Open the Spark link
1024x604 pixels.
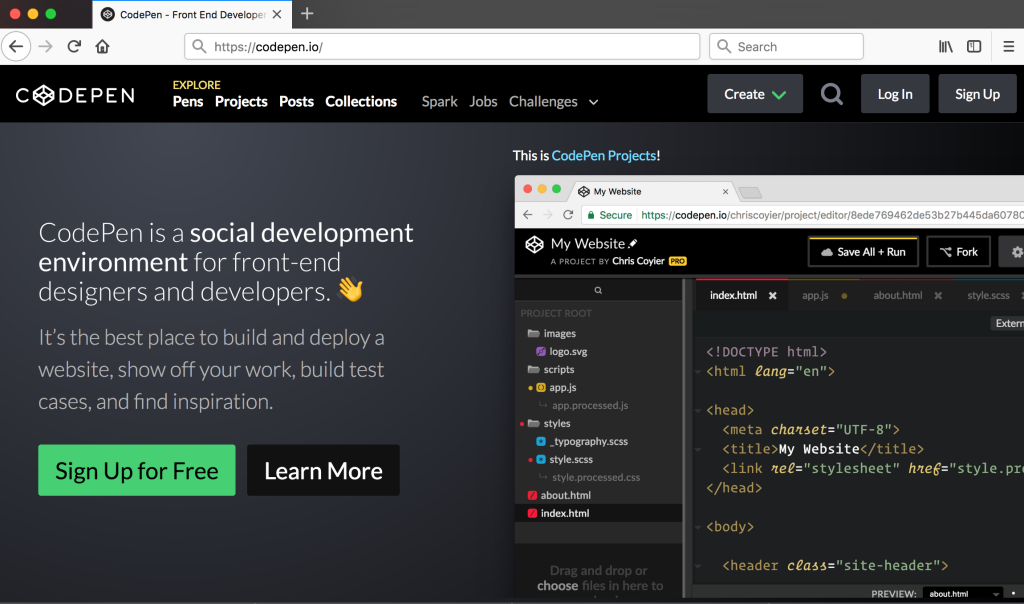(x=440, y=101)
